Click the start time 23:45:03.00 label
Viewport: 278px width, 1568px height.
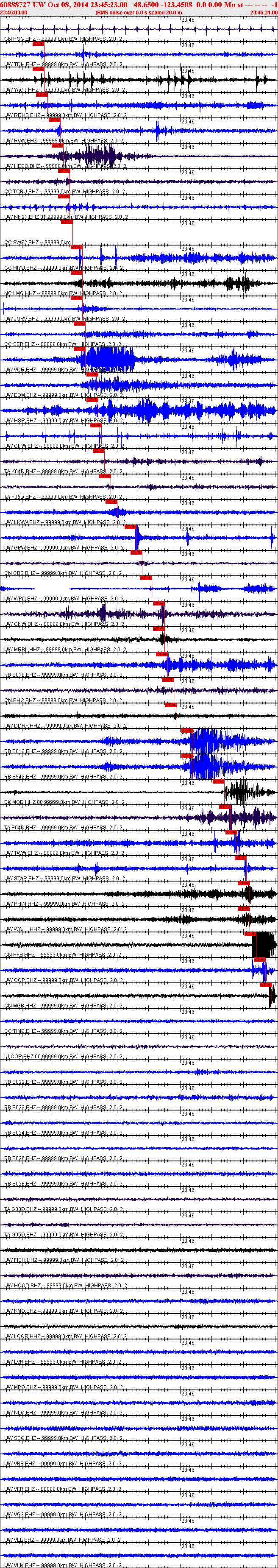click(x=14, y=12)
